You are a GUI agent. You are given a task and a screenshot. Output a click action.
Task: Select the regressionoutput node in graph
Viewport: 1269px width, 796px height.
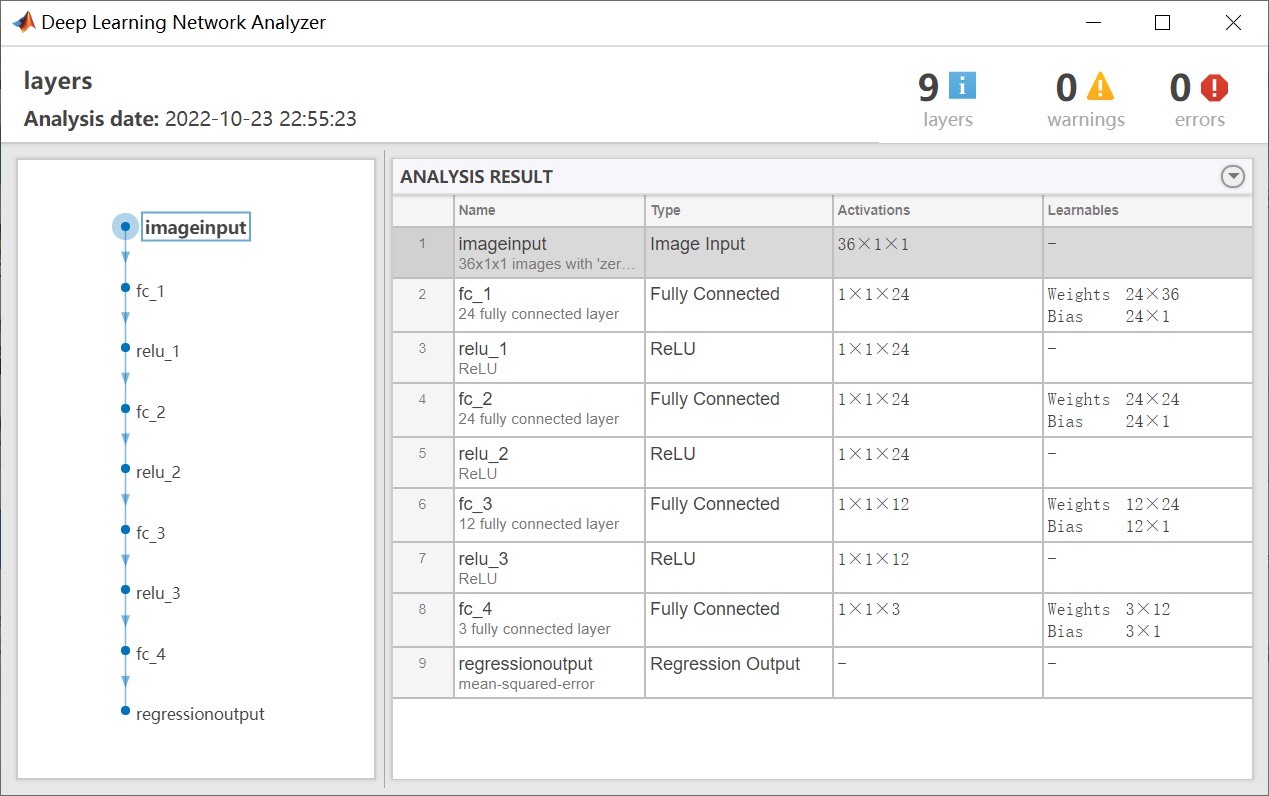(125, 711)
